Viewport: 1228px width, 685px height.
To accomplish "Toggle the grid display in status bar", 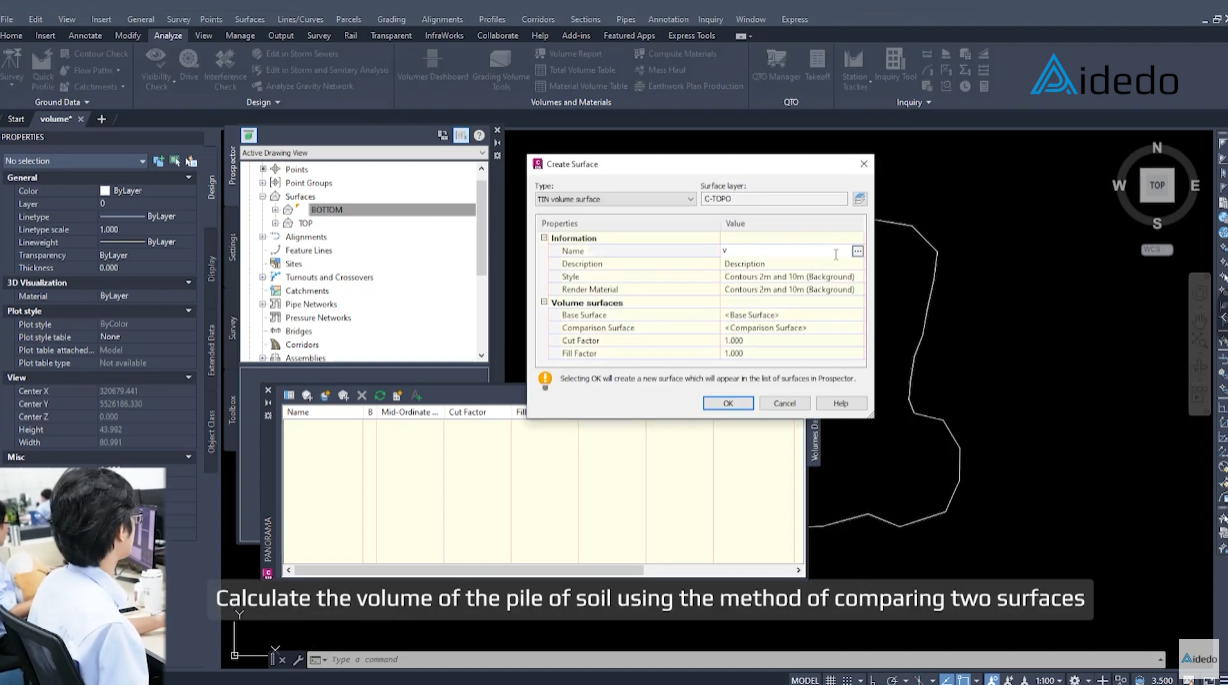I will tap(831, 680).
